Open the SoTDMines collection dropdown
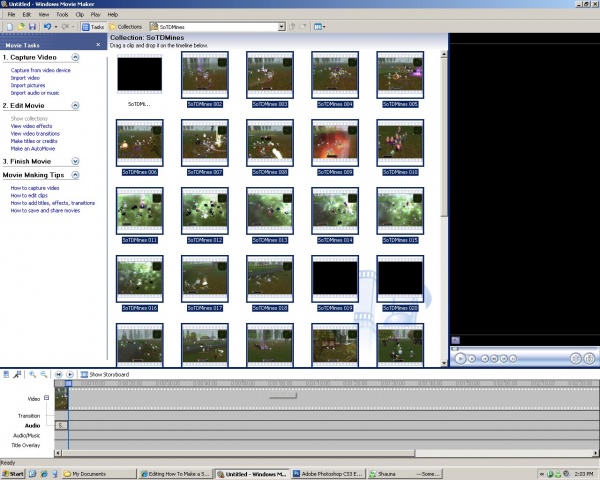This screenshot has width=600, height=480. point(282,26)
